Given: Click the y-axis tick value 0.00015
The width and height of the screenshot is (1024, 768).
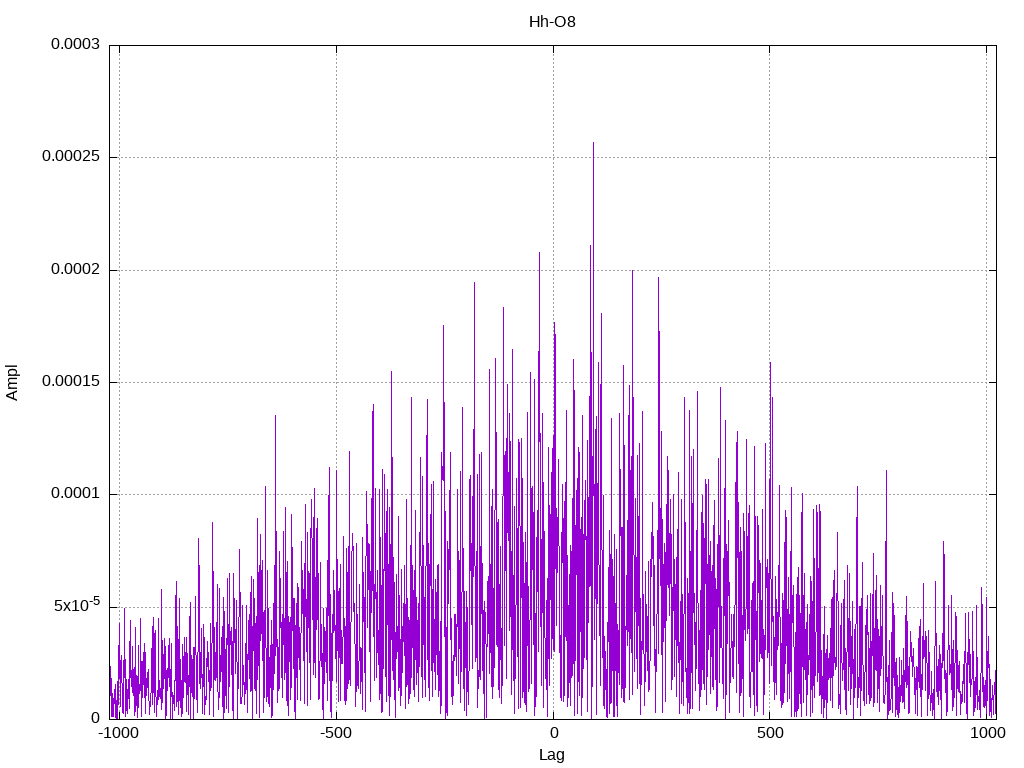Looking at the screenshot, I should coord(71,381).
